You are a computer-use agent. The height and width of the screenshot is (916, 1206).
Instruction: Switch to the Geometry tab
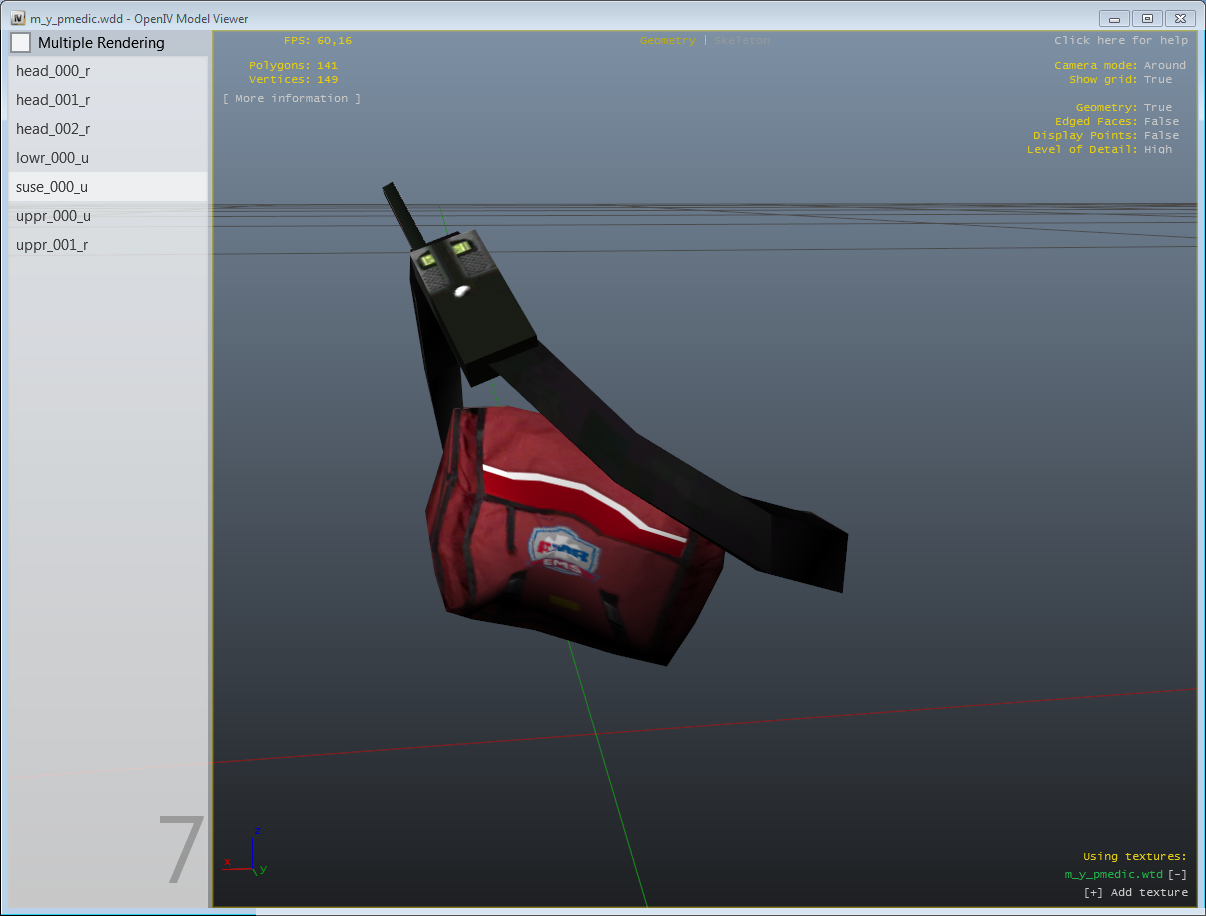click(667, 41)
